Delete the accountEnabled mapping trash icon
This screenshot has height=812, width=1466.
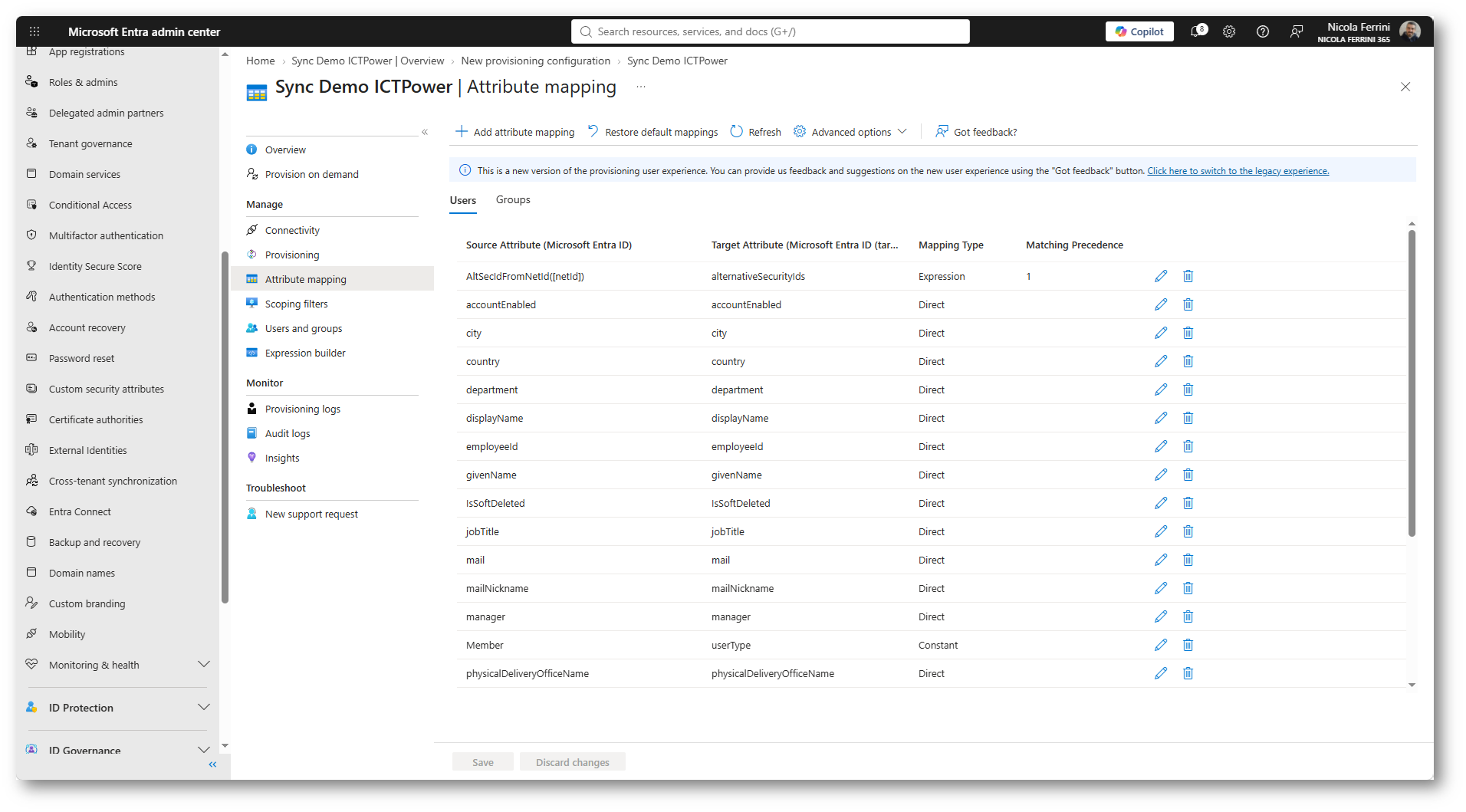(1188, 304)
